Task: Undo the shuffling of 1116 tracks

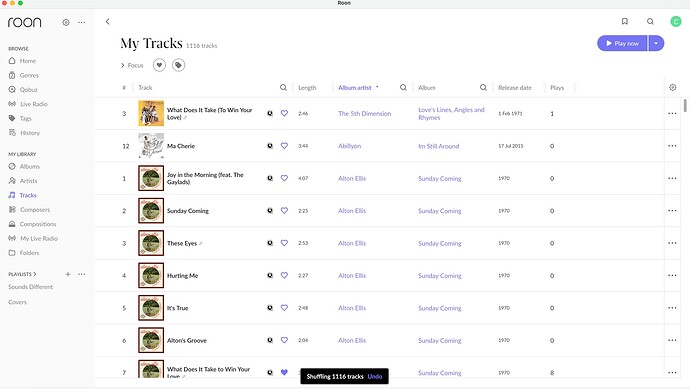Action: 375,377
